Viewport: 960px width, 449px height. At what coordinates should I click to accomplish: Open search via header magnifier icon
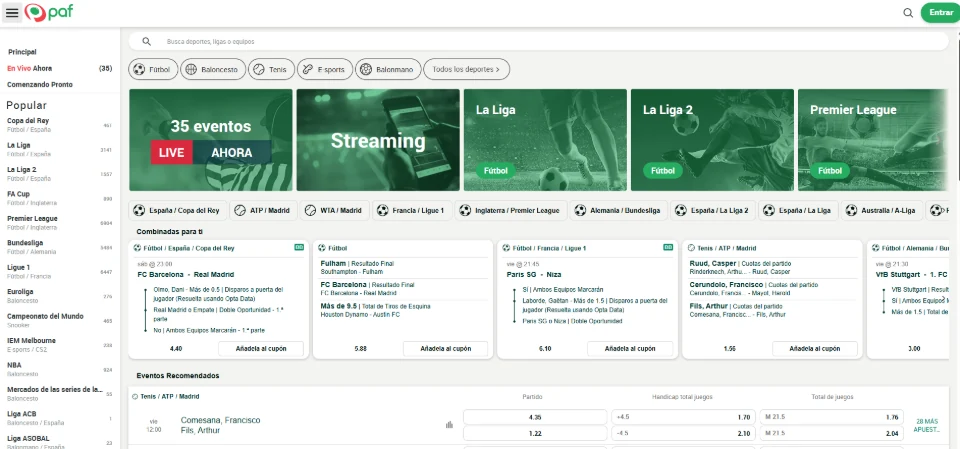[x=908, y=13]
